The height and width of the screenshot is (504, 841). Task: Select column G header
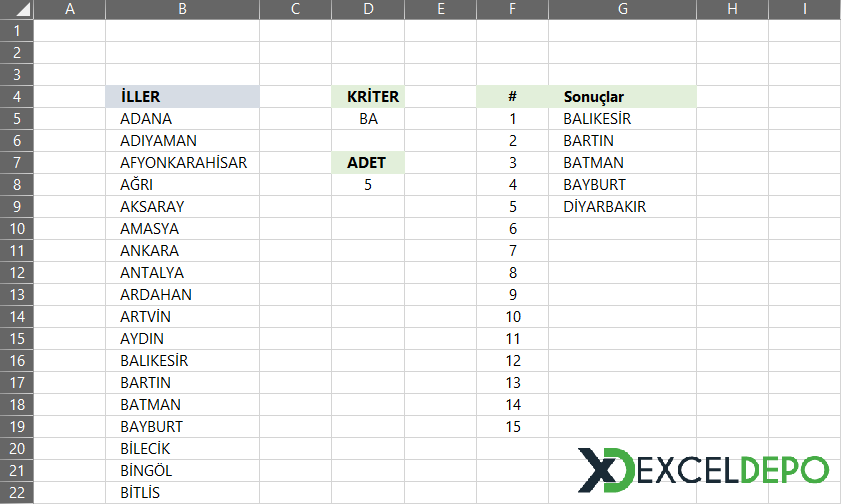[622, 9]
